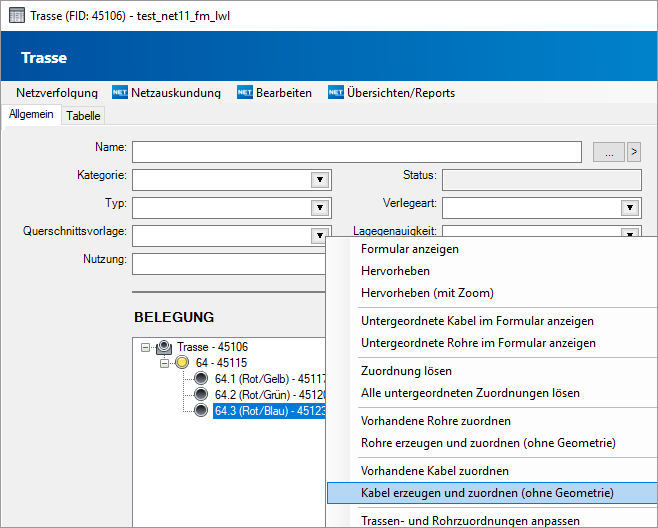
Task: Click the NET icon beside Übersichten/Reports
Action: [336, 92]
